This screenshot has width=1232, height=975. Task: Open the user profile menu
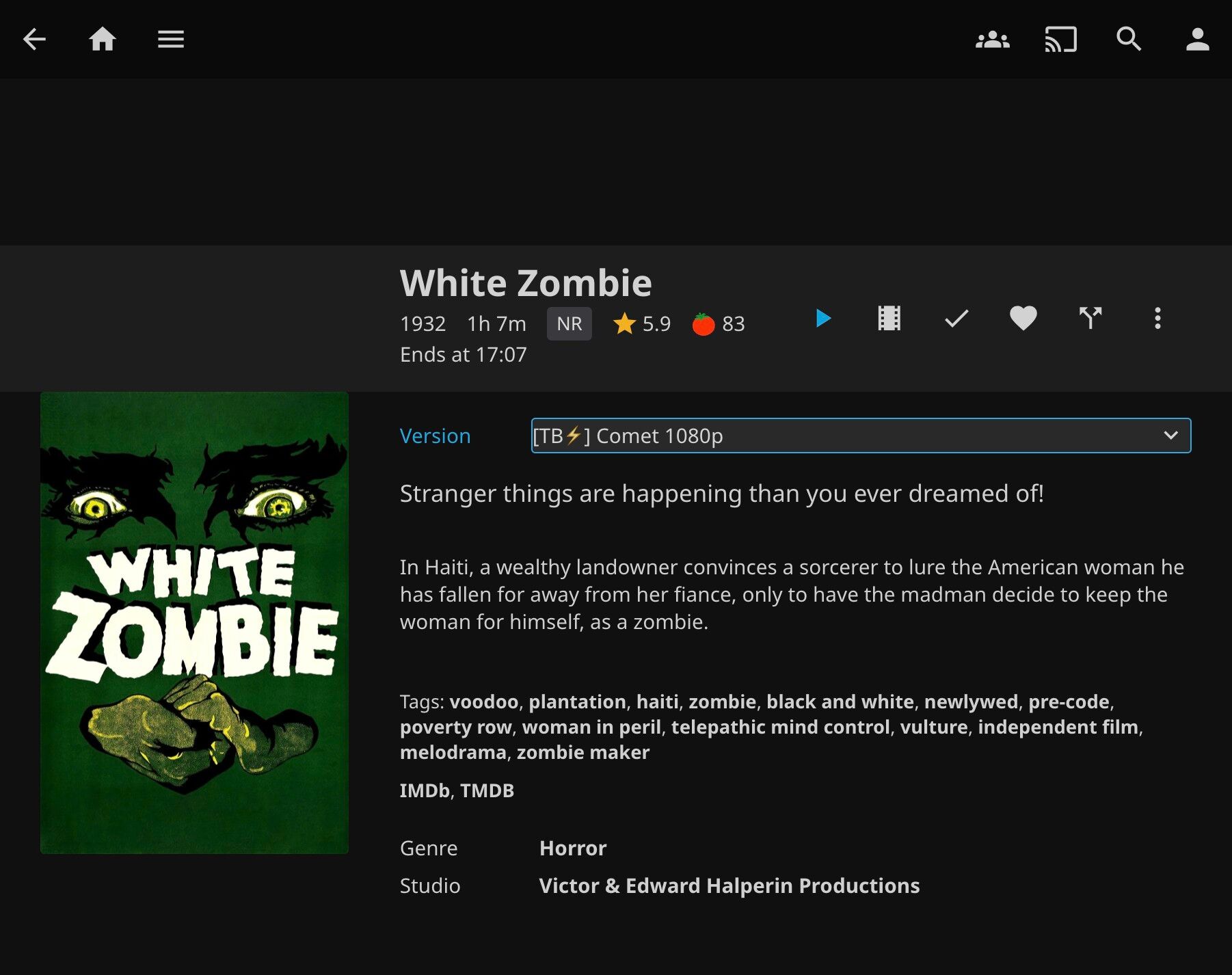pyautogui.click(x=1197, y=39)
